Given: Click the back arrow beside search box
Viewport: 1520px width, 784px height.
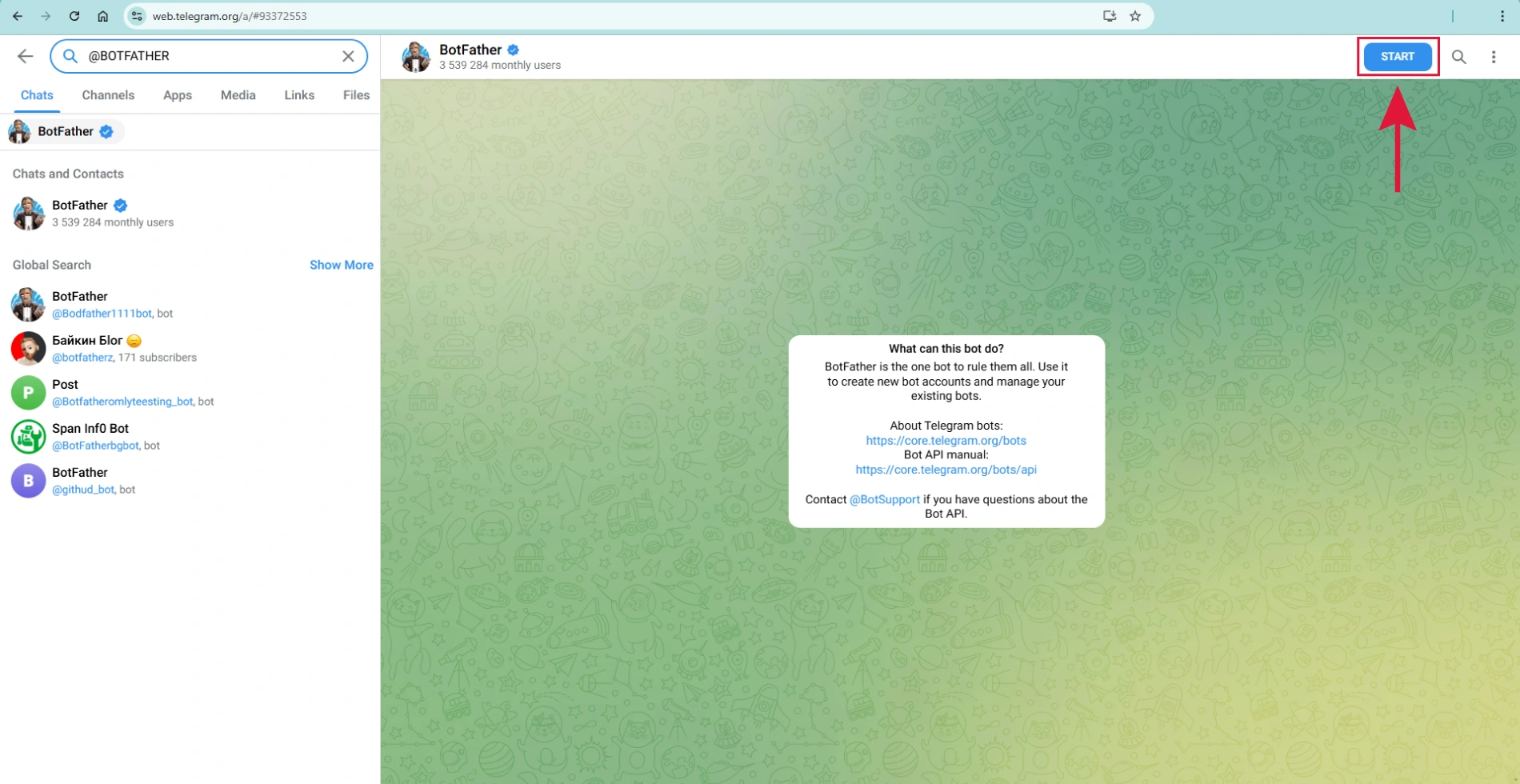Looking at the screenshot, I should tap(26, 56).
